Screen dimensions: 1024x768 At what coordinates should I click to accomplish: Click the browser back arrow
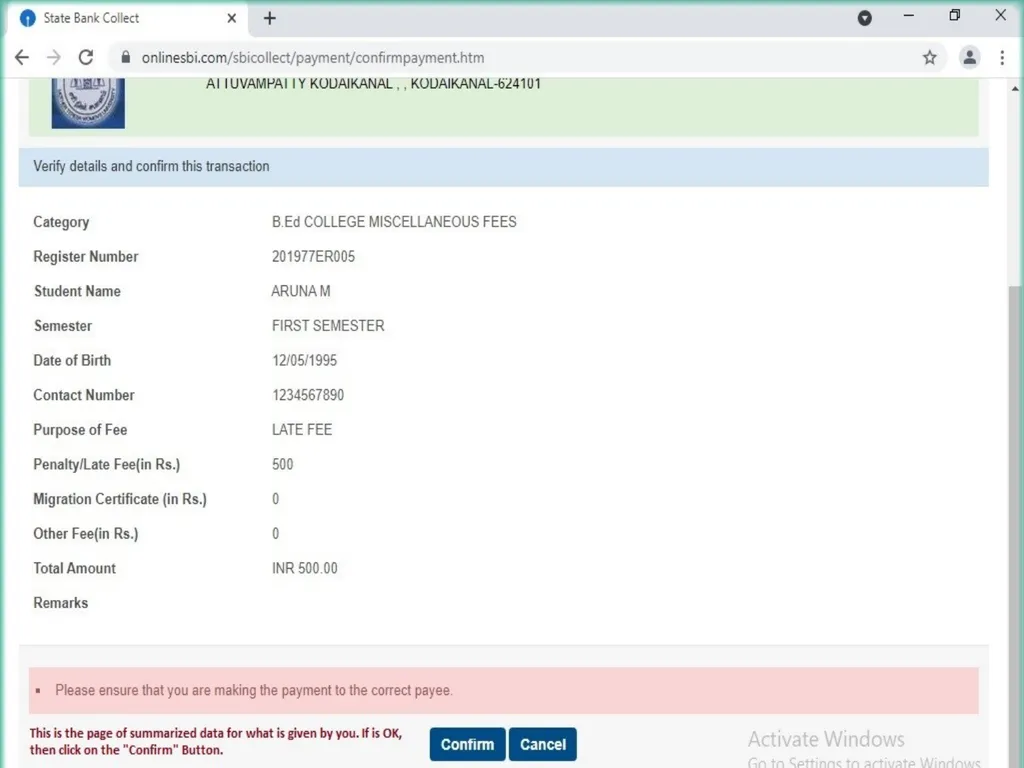pos(22,57)
